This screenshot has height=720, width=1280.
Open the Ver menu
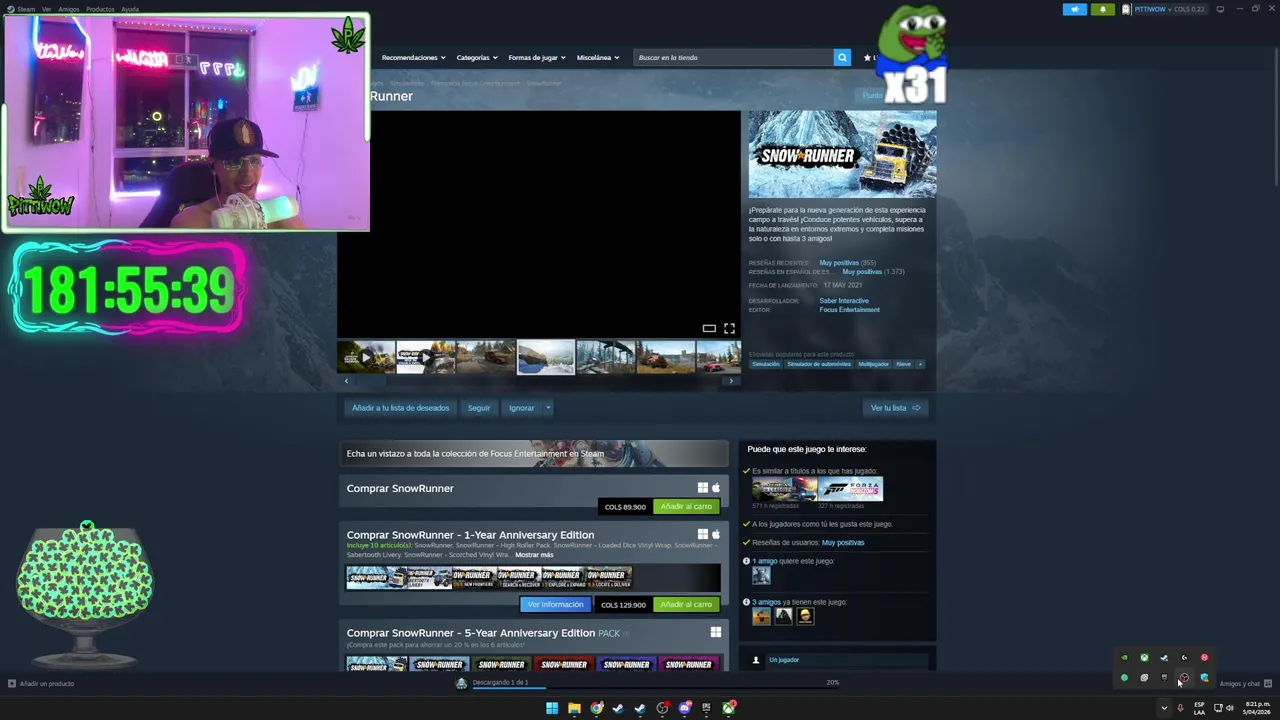coord(46,9)
